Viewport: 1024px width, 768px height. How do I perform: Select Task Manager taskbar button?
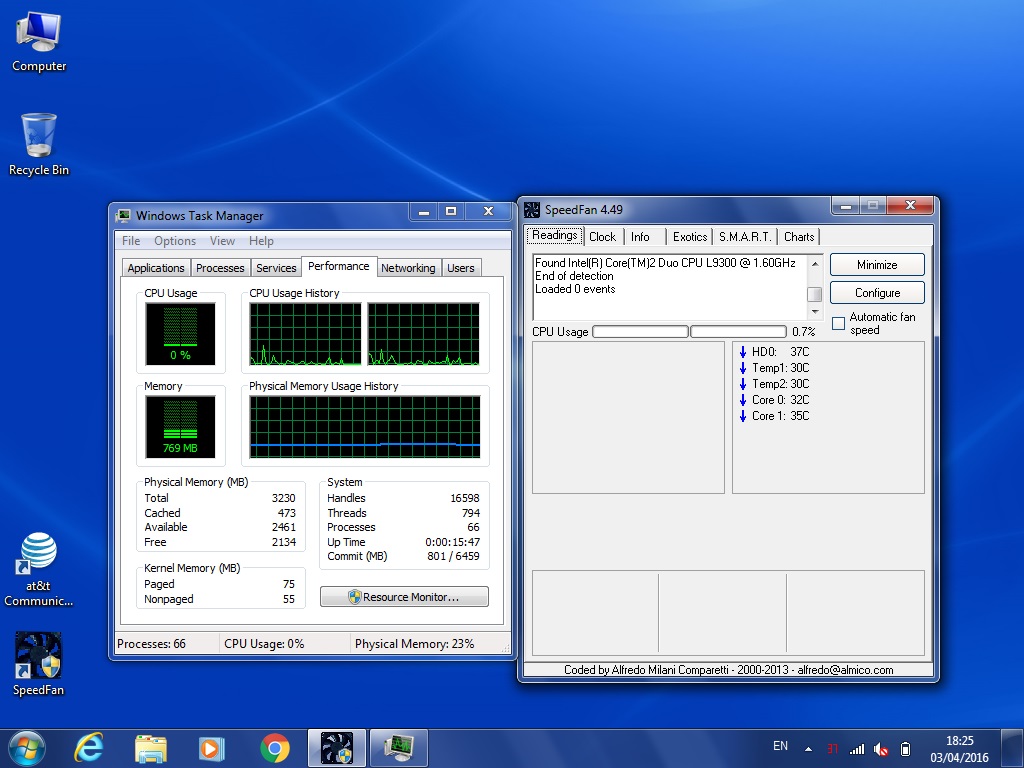point(399,748)
